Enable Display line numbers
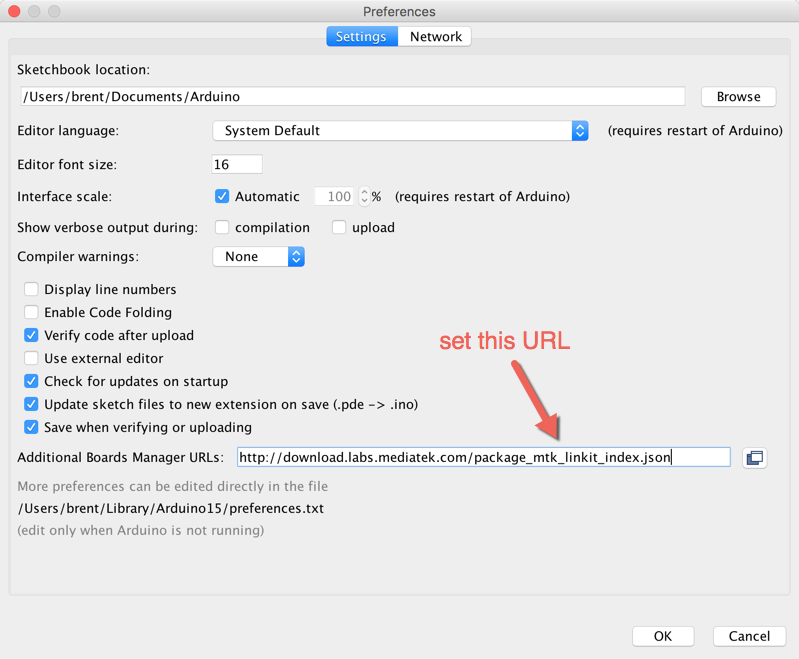Image resolution: width=799 pixels, height=659 pixels. coord(31,289)
